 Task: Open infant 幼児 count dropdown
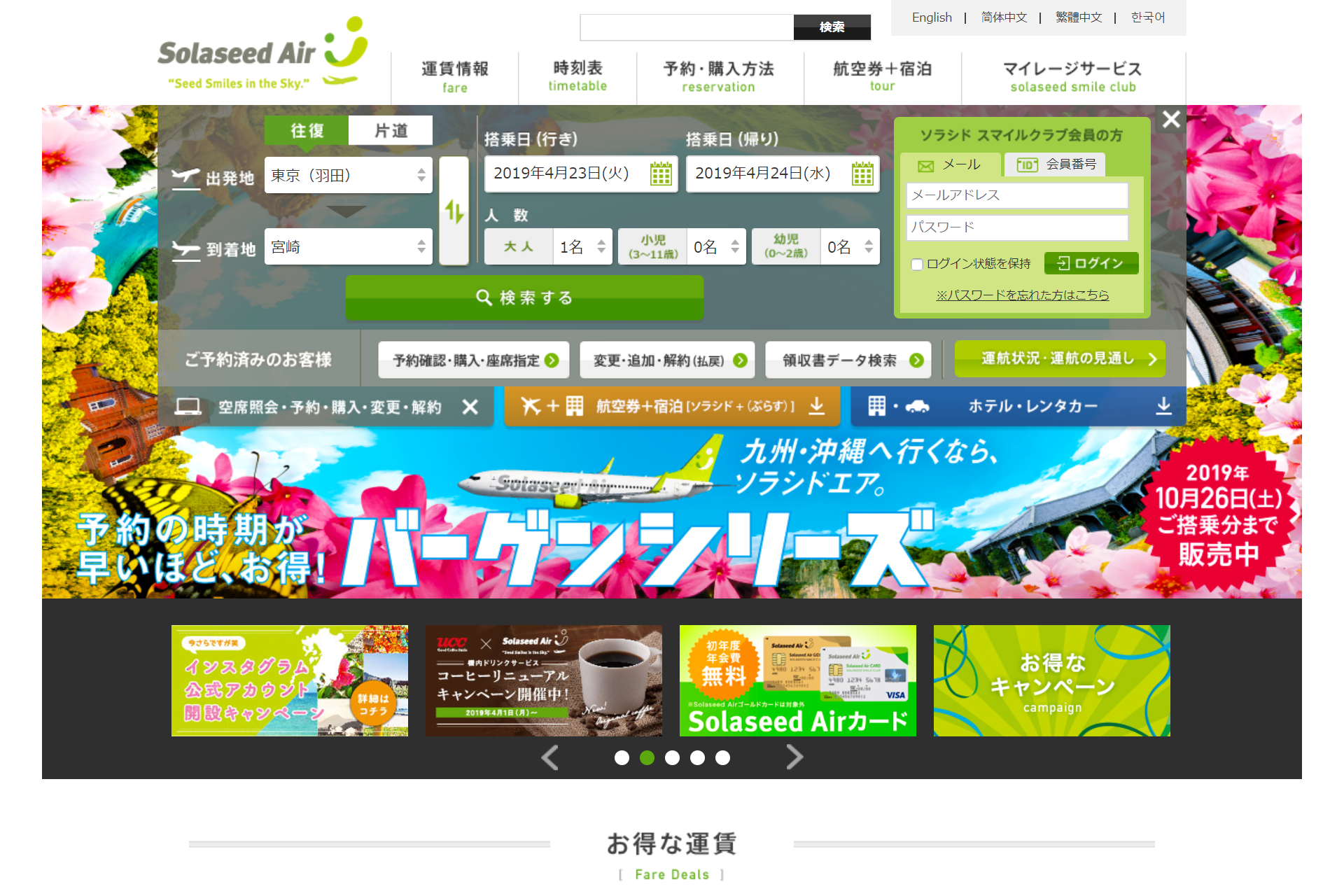point(850,246)
